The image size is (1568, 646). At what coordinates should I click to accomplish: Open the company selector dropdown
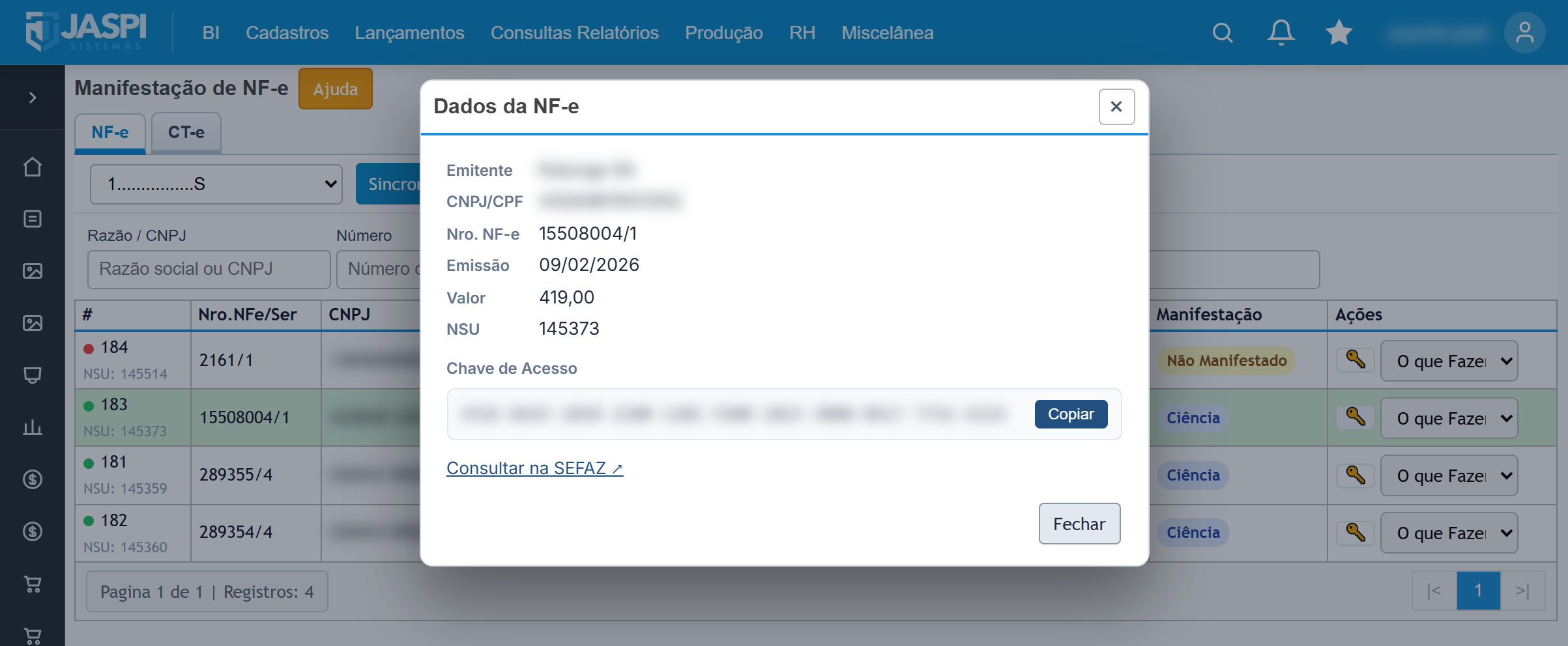216,184
